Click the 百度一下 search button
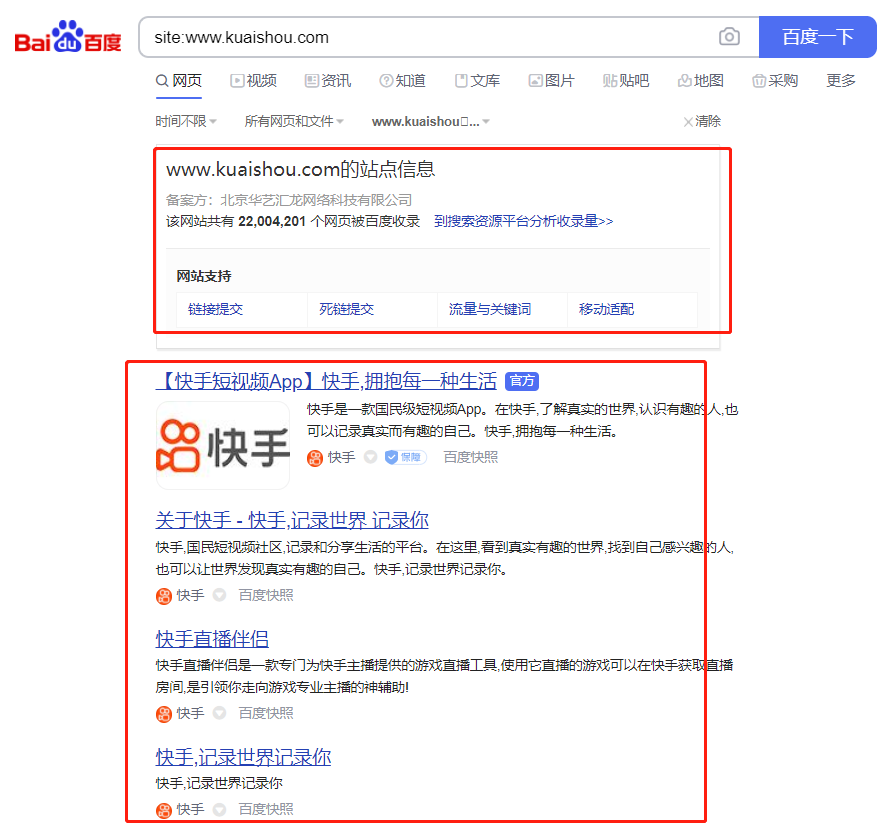The image size is (892, 827). 817,37
